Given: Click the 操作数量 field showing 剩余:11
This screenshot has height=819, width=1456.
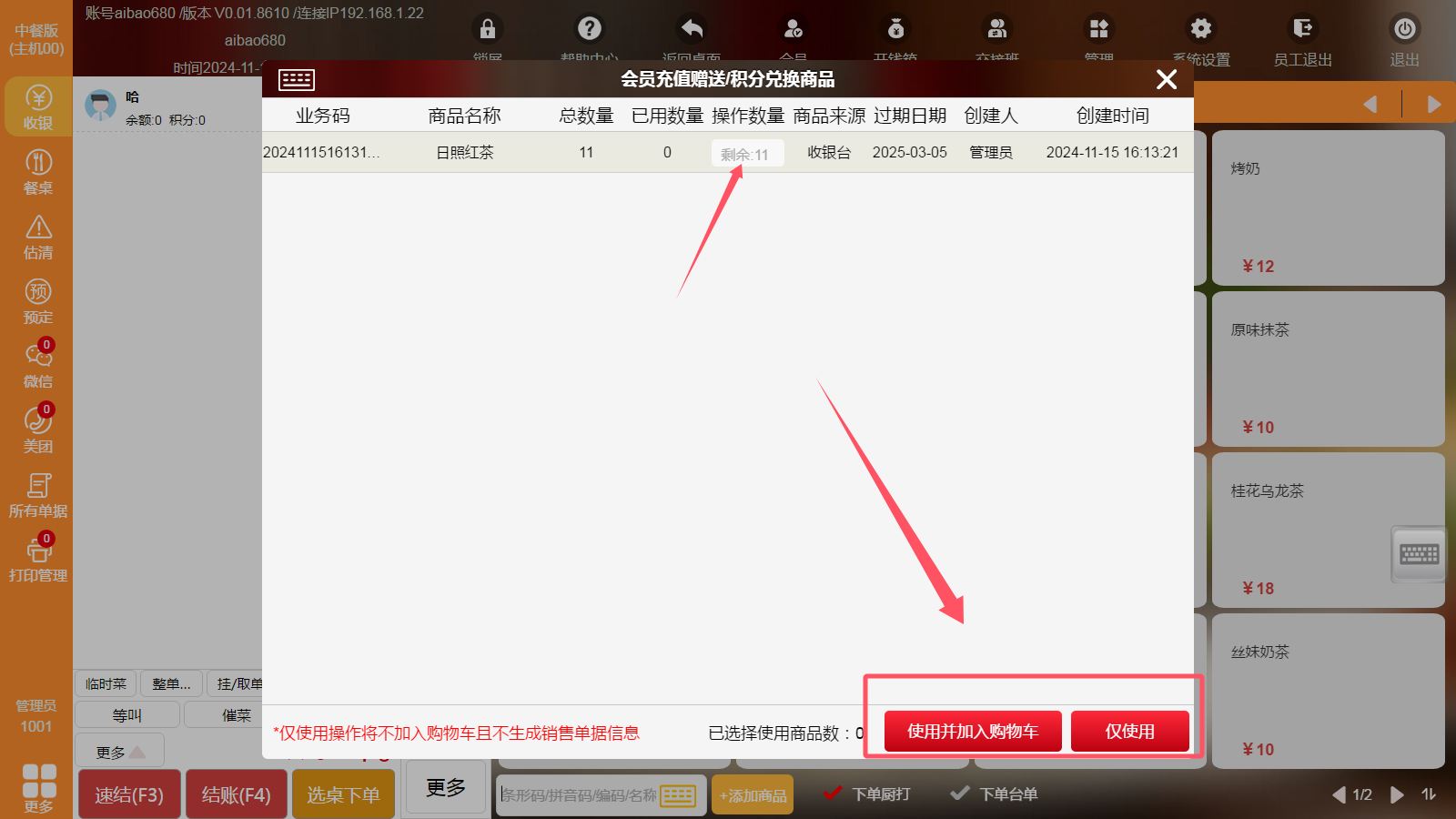Looking at the screenshot, I should pos(746,154).
